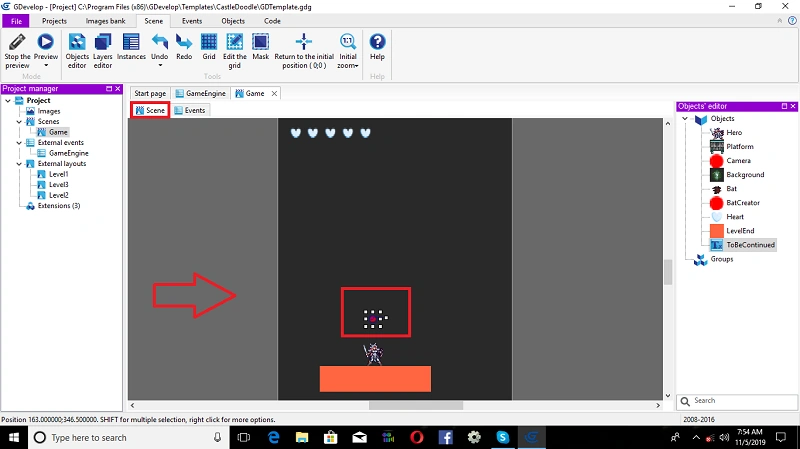800x449 pixels.
Task: Collapse the Objects tree in Objects' editor
Action: coord(685,118)
